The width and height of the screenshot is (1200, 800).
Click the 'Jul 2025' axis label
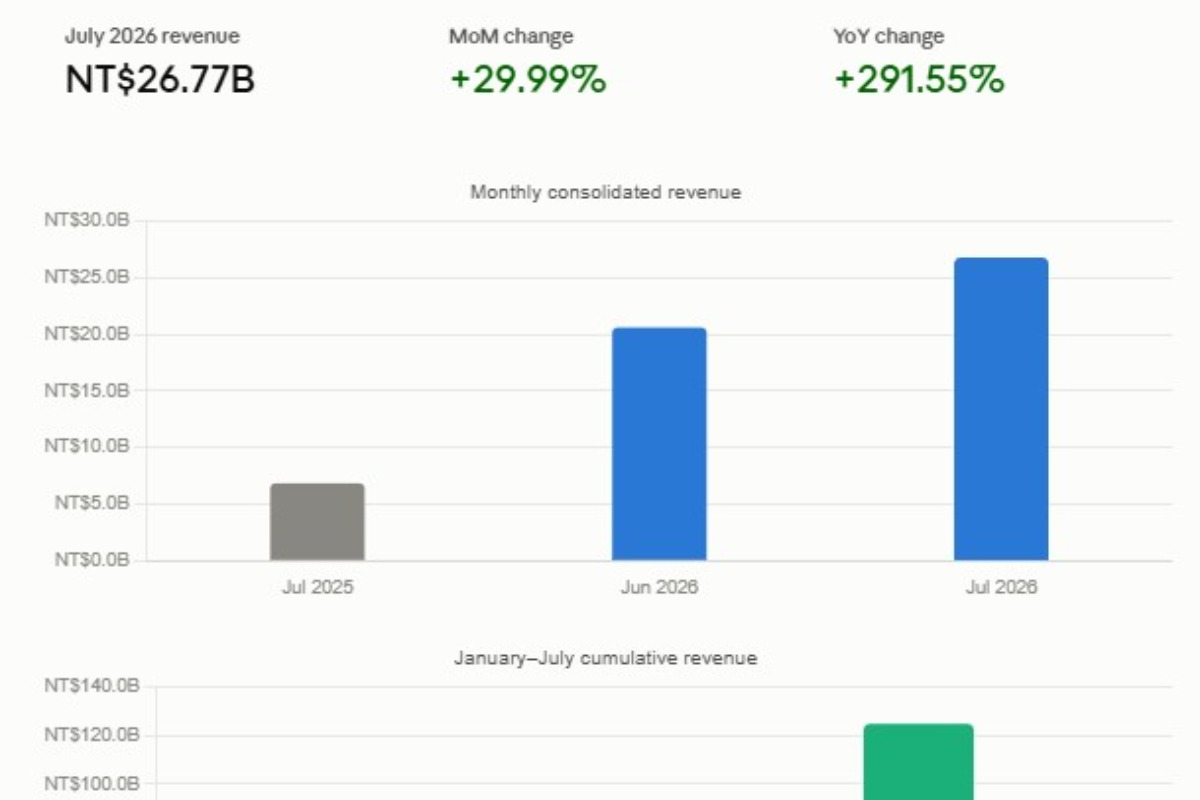[x=317, y=587]
